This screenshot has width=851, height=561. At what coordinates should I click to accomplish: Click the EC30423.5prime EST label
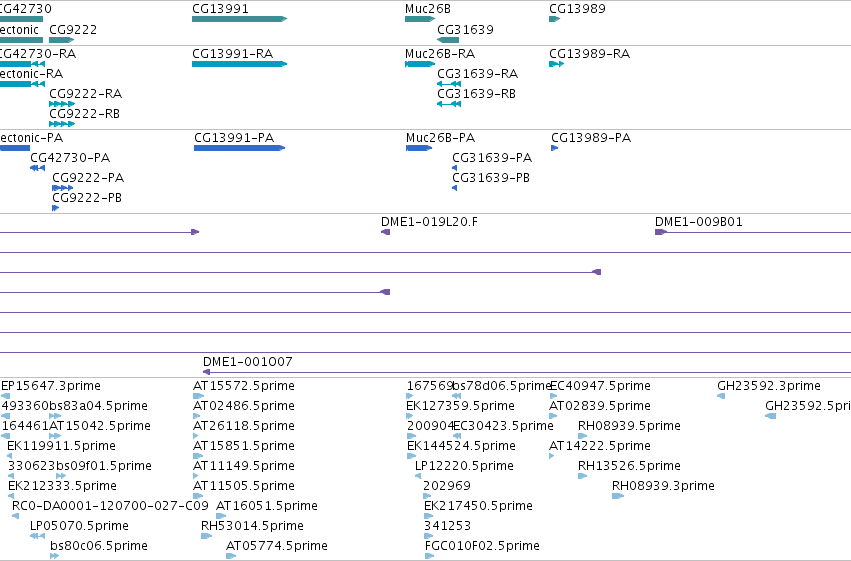504,426
